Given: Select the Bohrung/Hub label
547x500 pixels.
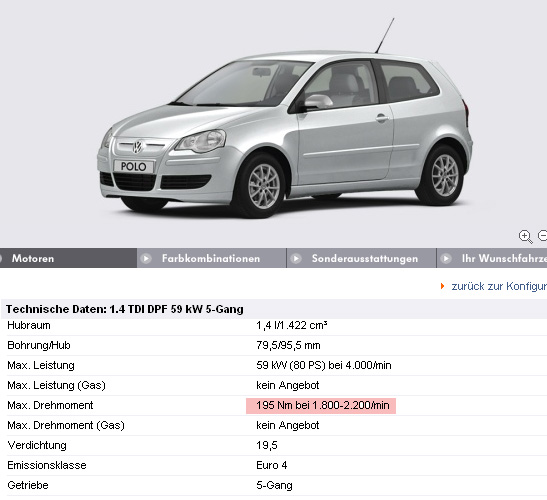Looking at the screenshot, I should coord(39,345).
